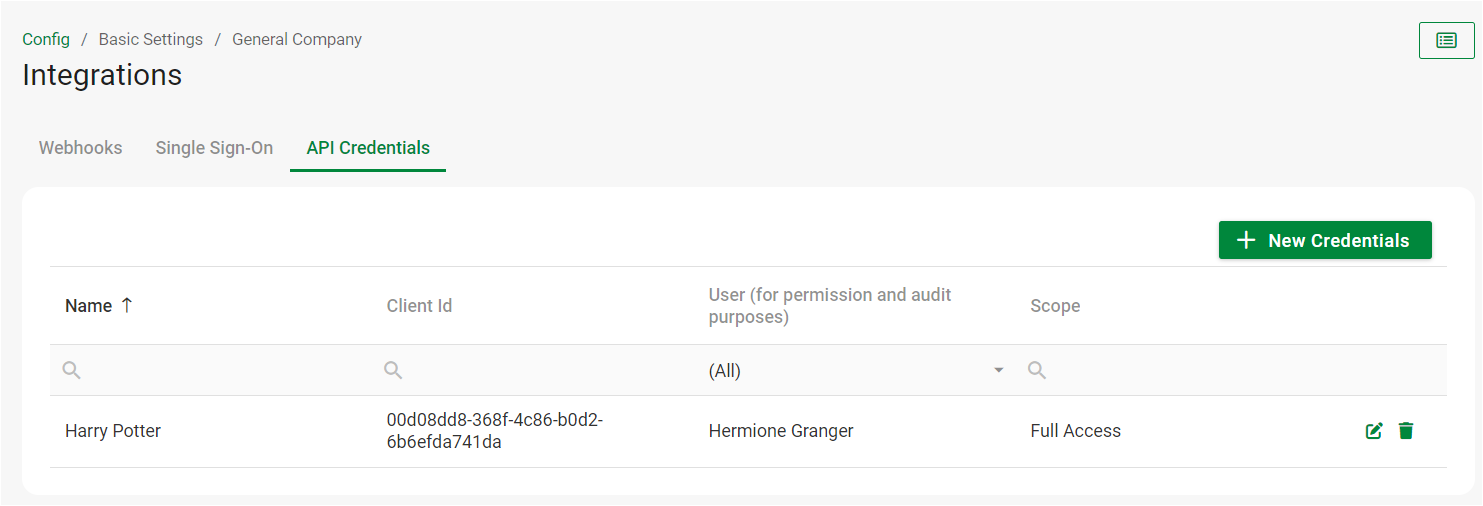The image size is (1483, 506).
Task: Click the Scope filter search icon
Action: (x=1037, y=371)
